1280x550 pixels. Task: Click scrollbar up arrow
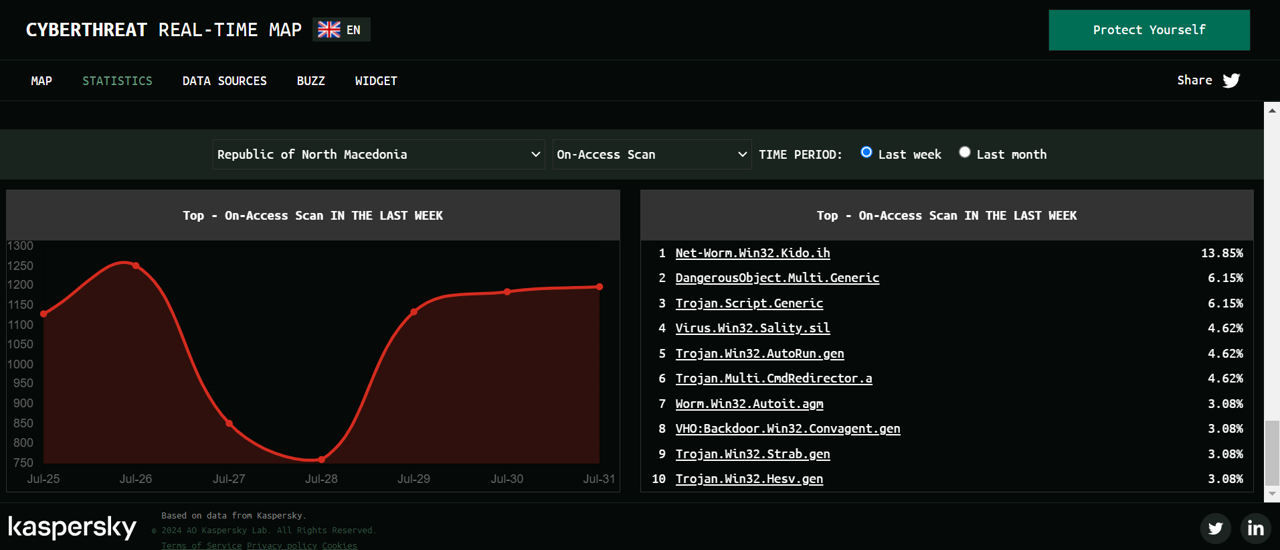coord(1272,109)
